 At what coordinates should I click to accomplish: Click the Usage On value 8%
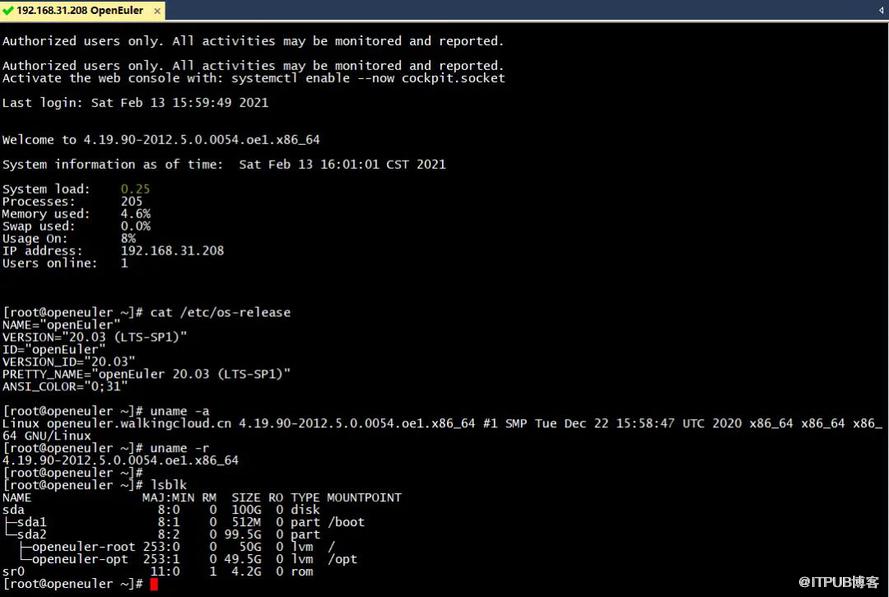point(128,238)
